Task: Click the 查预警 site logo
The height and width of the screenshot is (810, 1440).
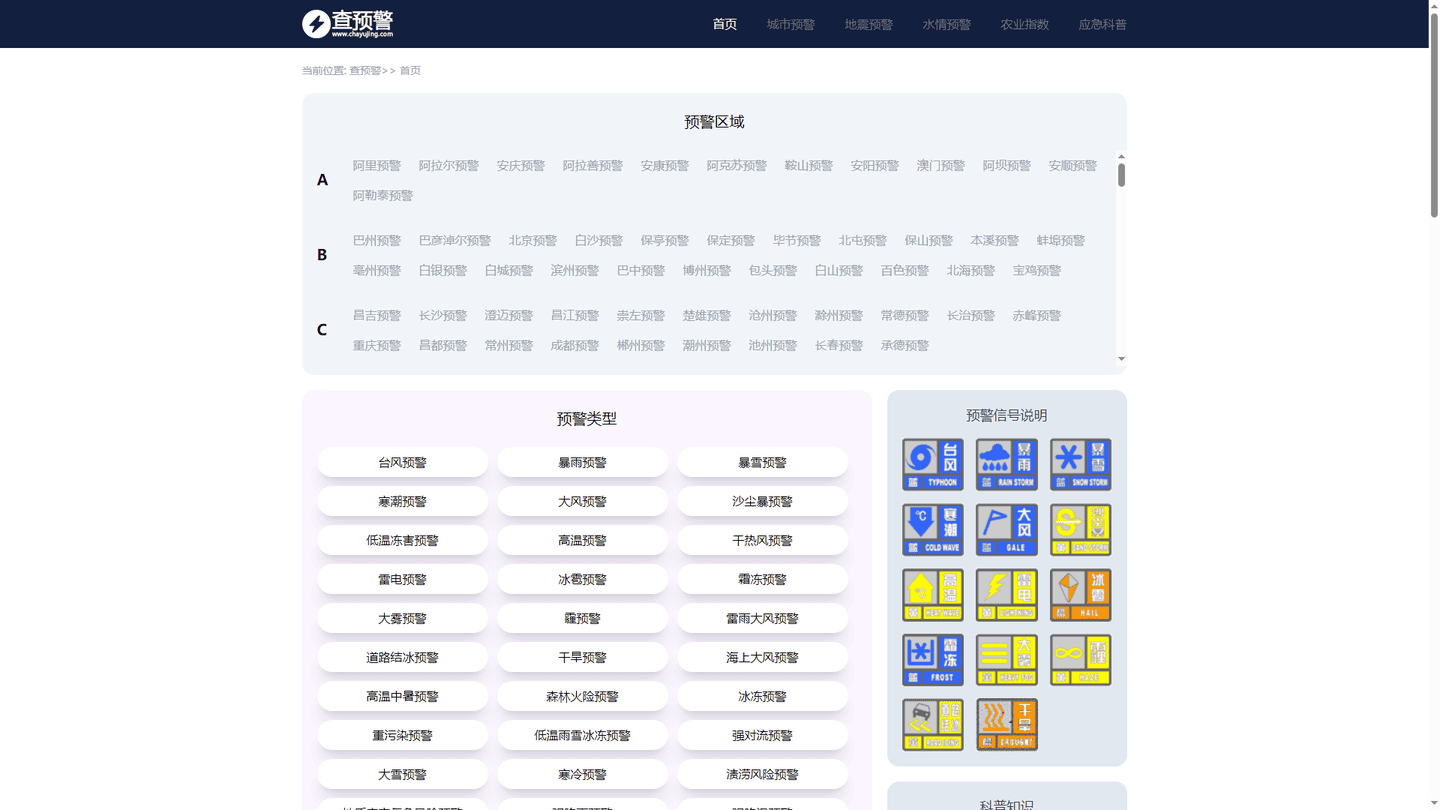Action: [x=348, y=24]
